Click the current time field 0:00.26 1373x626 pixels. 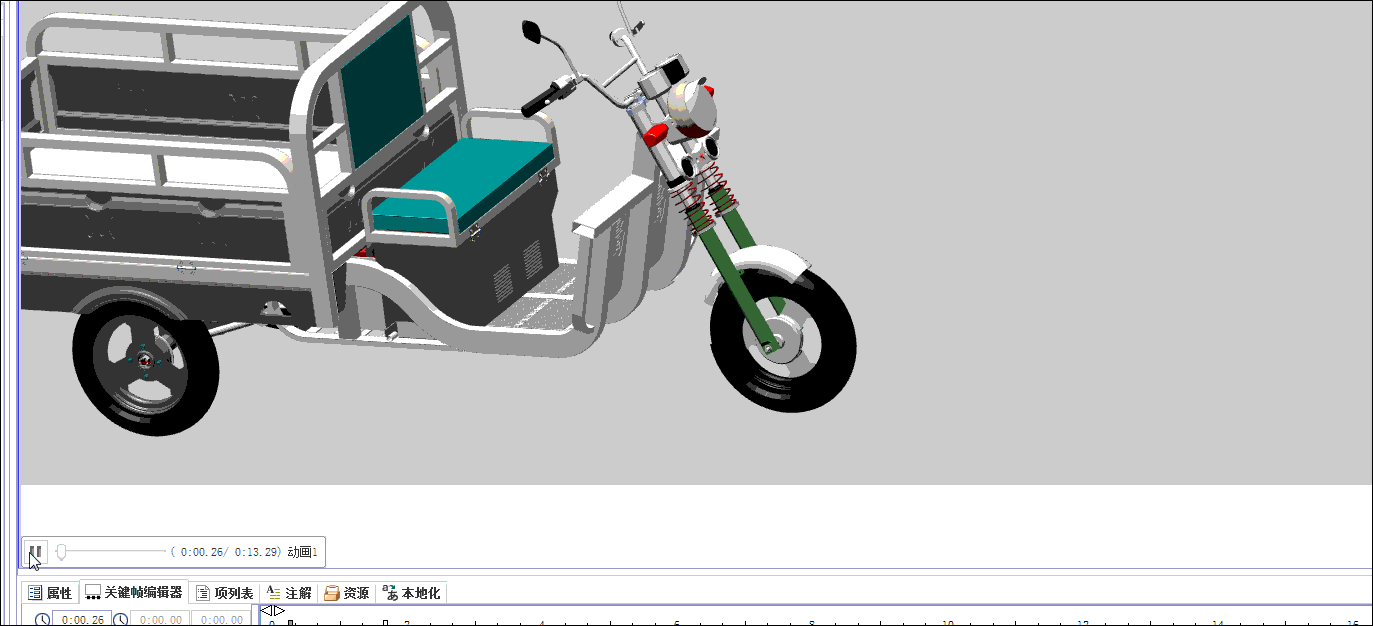(82, 619)
